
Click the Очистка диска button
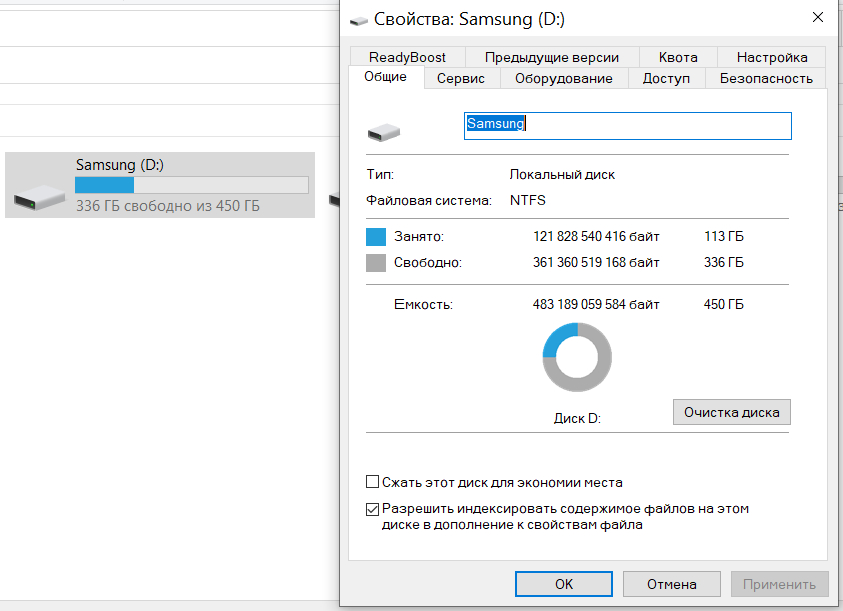click(732, 412)
